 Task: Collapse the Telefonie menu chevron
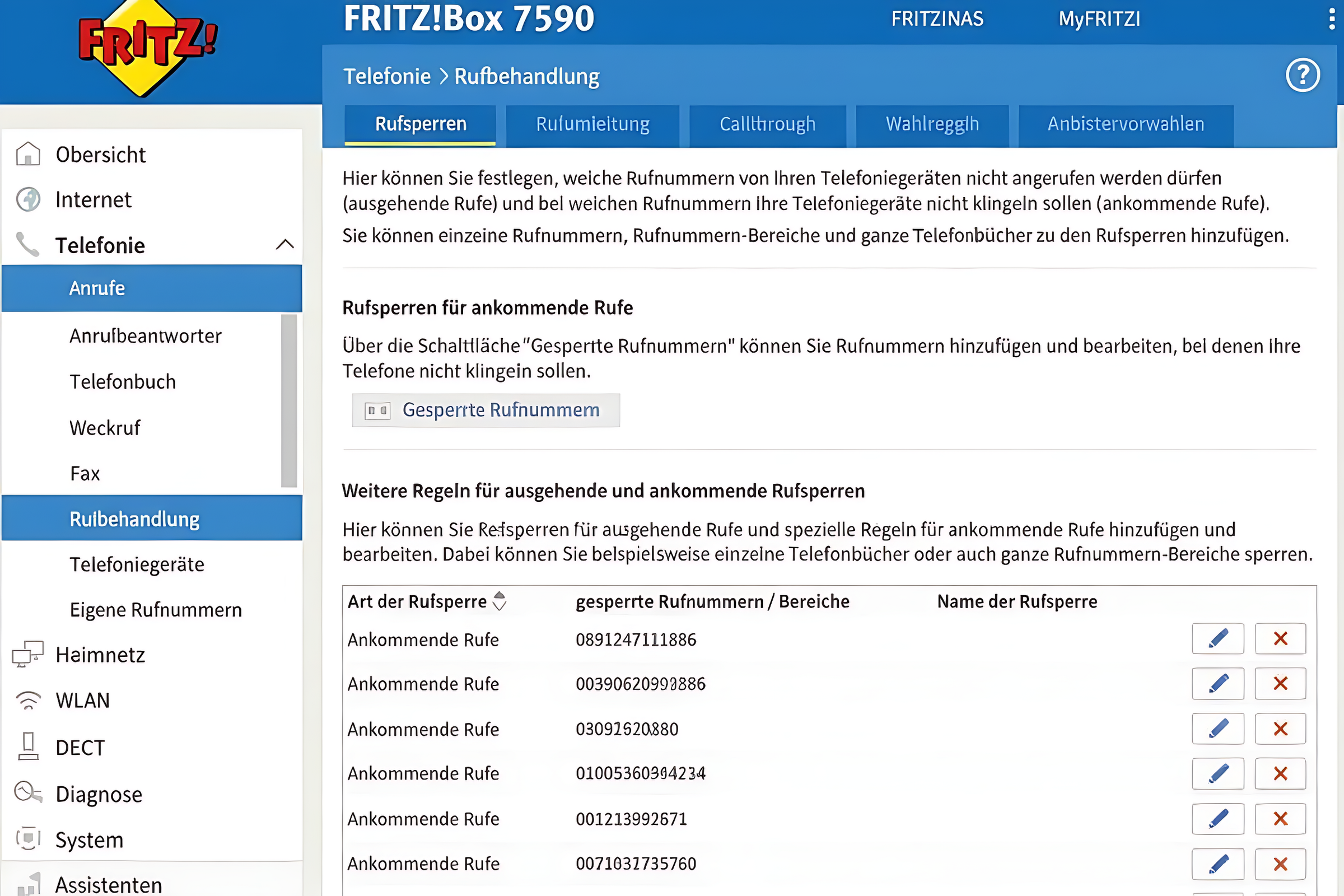pos(284,245)
